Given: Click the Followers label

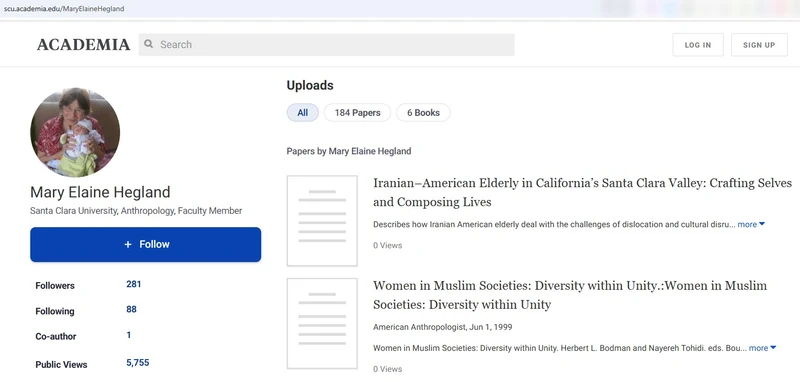Looking at the screenshot, I should coord(55,286).
